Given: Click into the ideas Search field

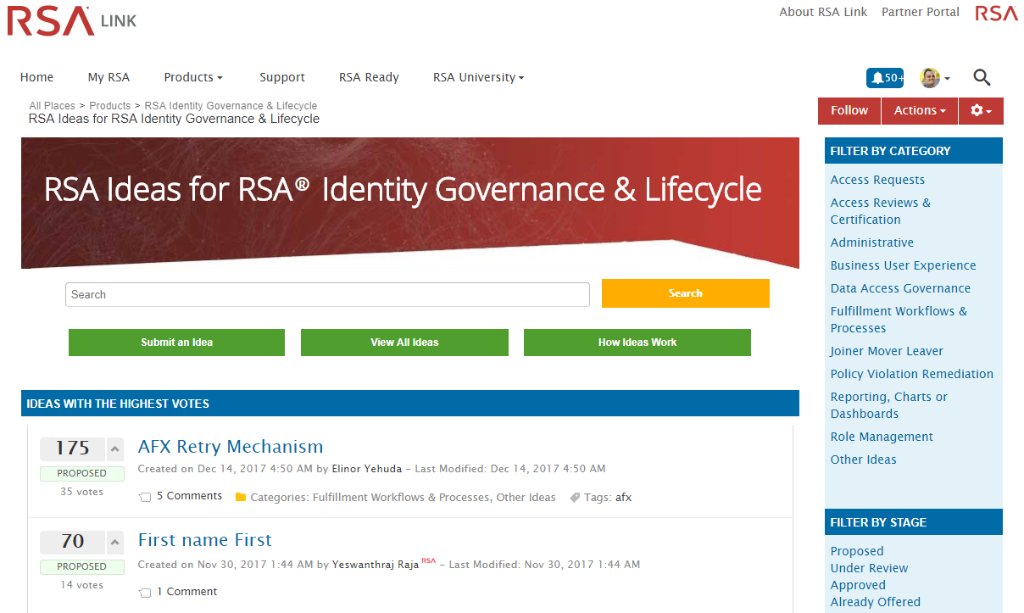Looking at the screenshot, I should pyautogui.click(x=327, y=294).
